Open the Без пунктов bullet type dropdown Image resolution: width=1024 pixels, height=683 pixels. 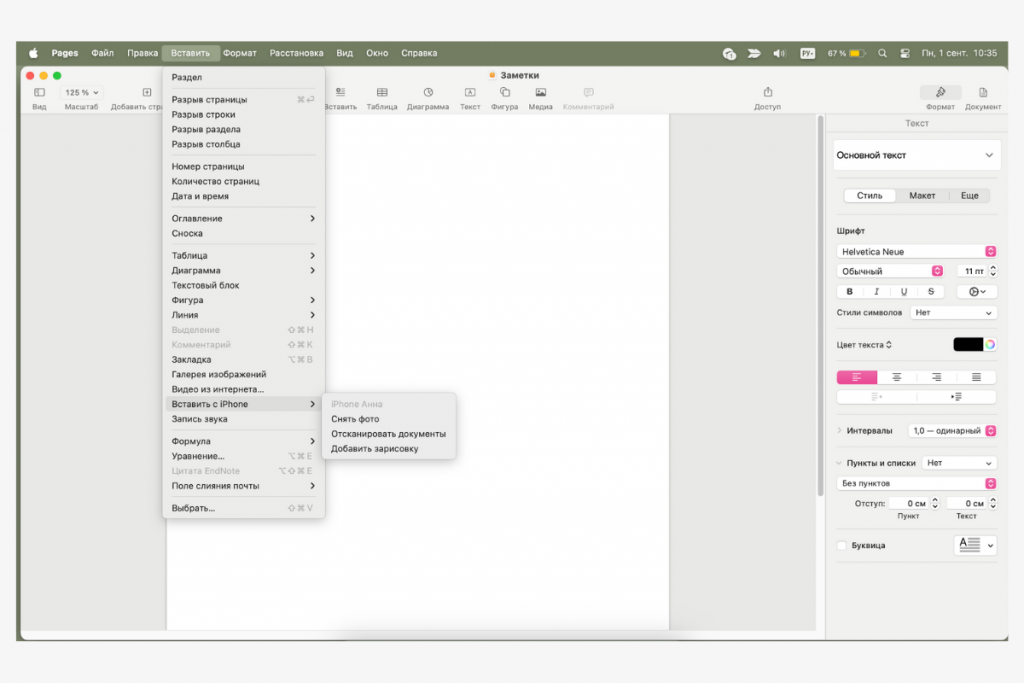916,483
